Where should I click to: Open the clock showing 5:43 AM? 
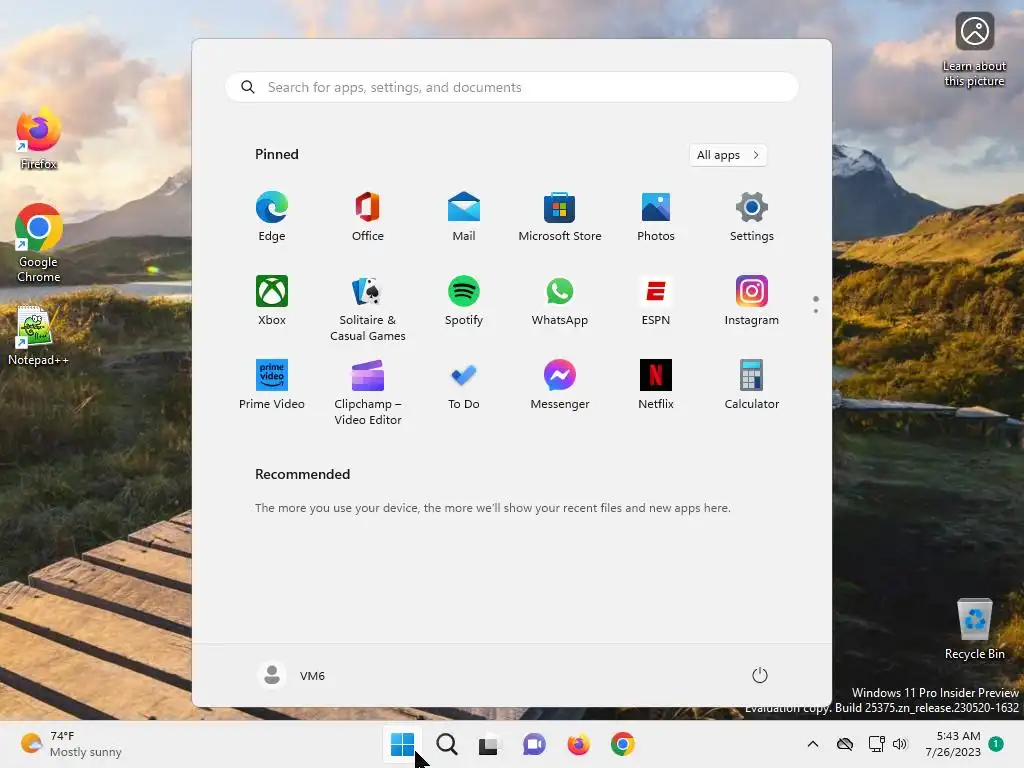point(953,744)
